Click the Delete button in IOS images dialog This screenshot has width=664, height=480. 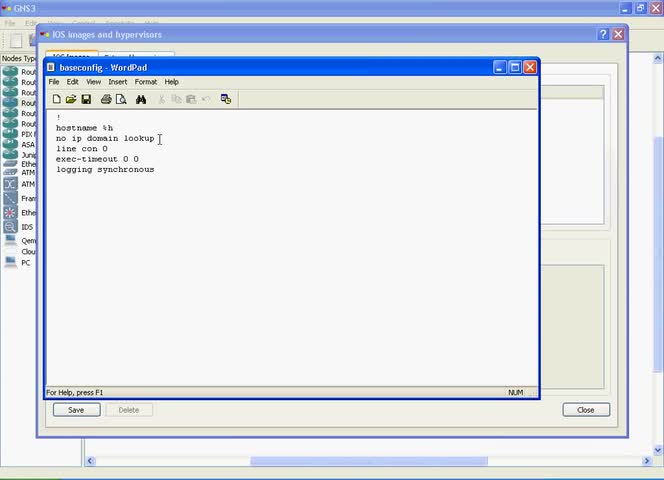click(129, 410)
